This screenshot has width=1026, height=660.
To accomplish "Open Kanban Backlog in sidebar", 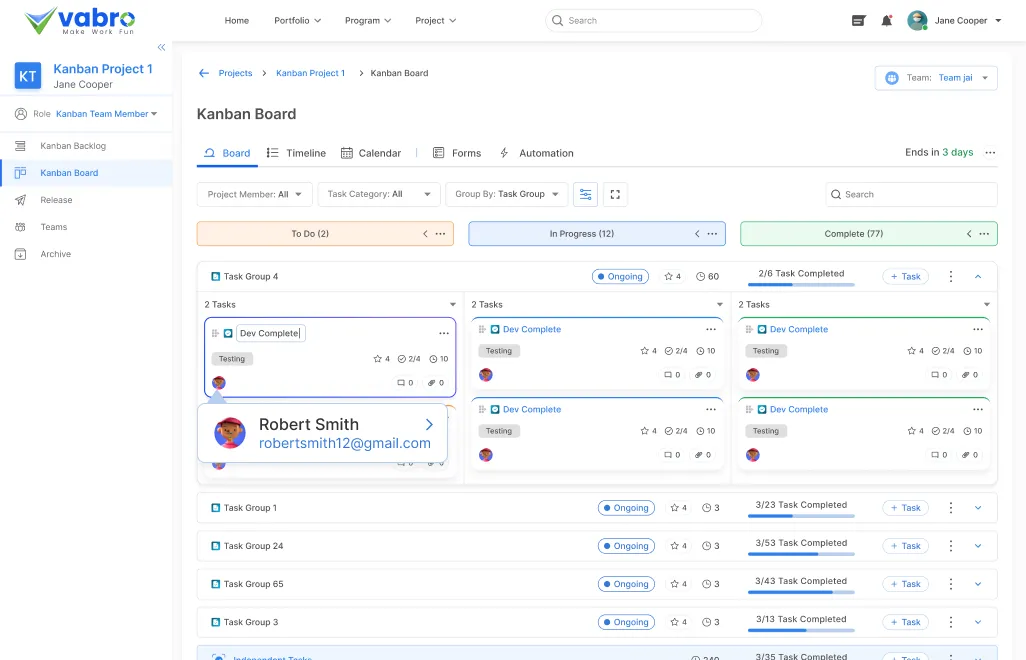I will (73, 146).
